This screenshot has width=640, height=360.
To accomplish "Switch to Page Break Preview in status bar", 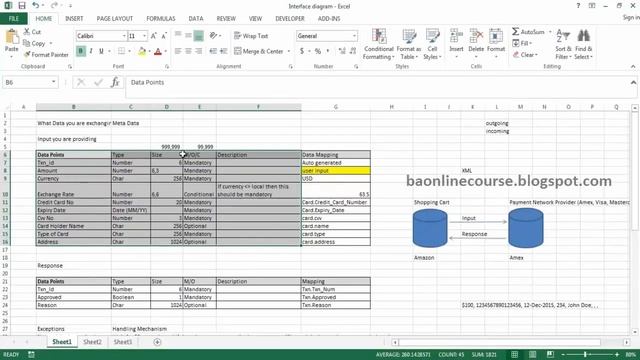I will click(x=550, y=354).
